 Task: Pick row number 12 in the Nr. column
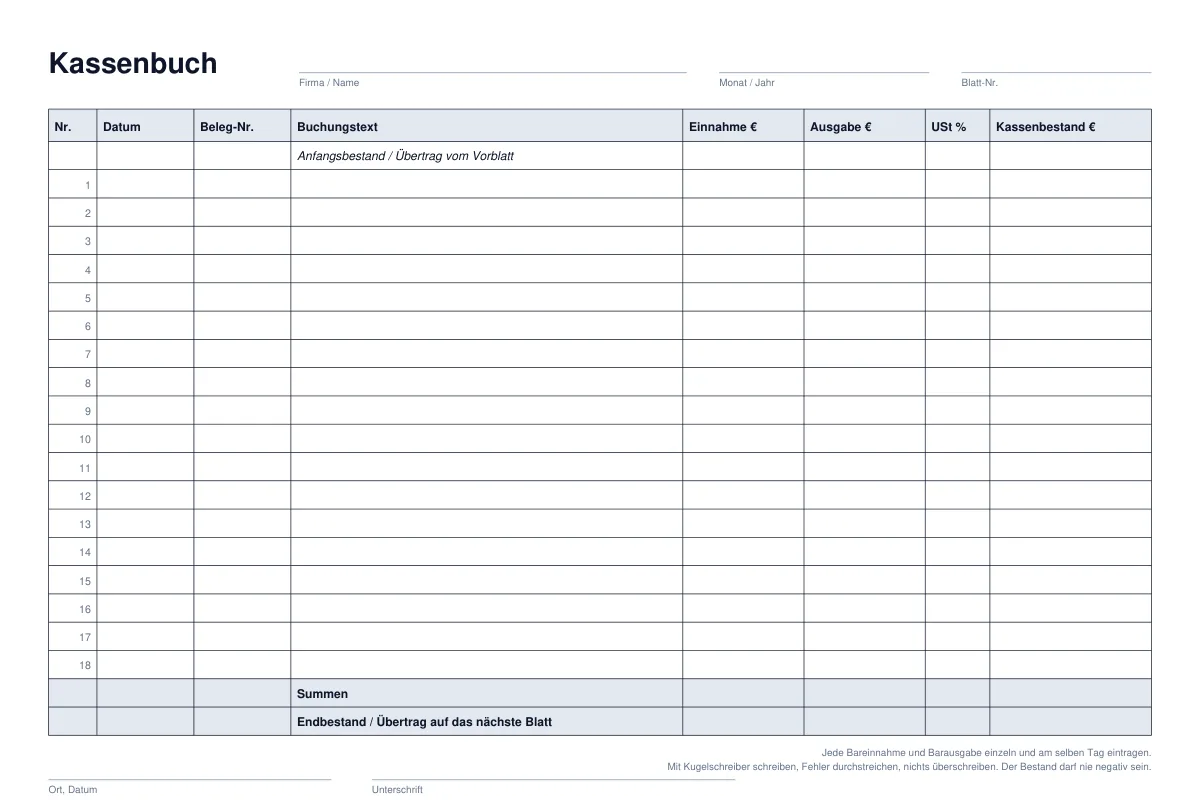point(85,496)
